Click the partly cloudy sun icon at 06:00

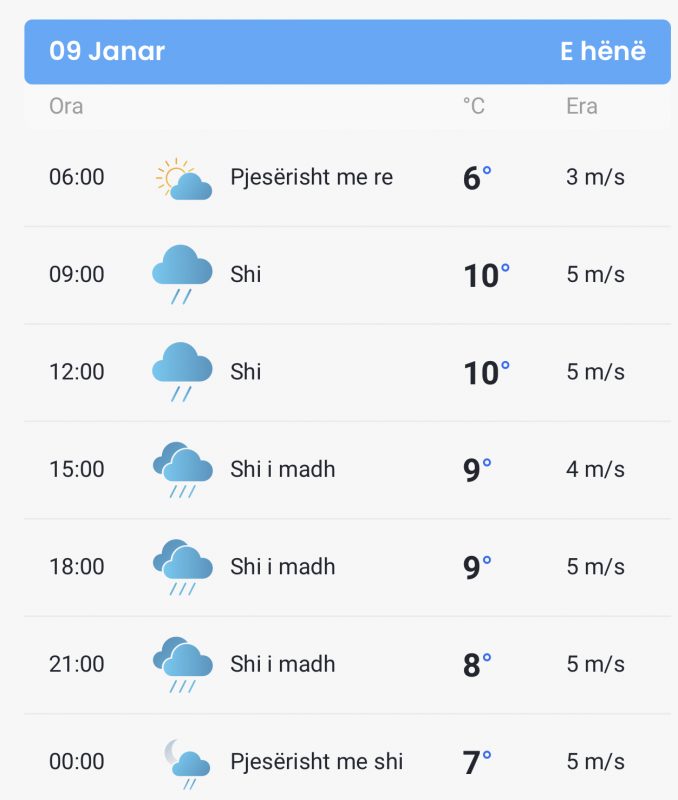pyautogui.click(x=184, y=179)
